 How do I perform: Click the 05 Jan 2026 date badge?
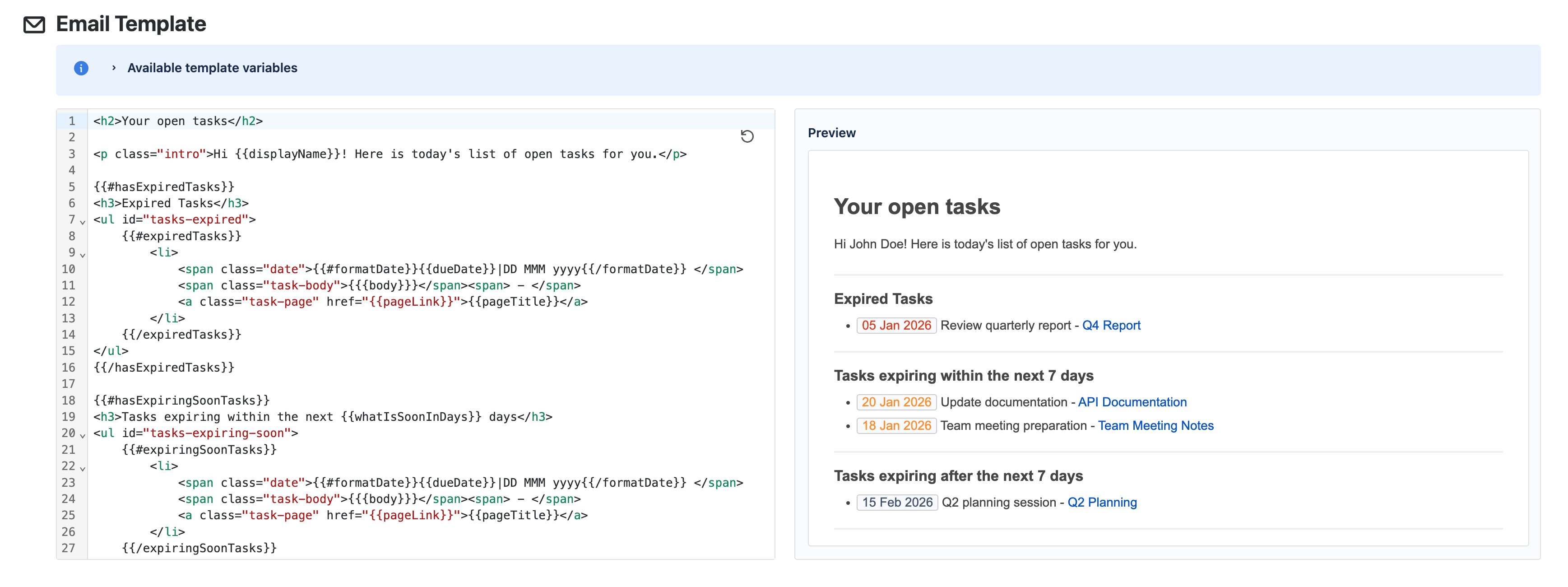[896, 325]
